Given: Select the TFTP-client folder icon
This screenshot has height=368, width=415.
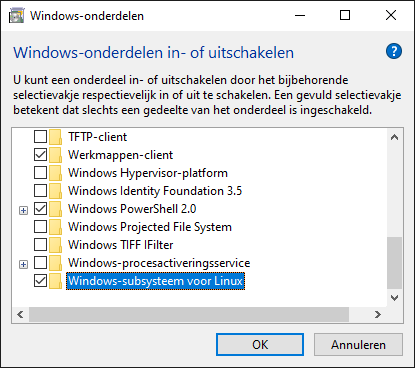Looking at the screenshot, I should pyautogui.click(x=55, y=137).
